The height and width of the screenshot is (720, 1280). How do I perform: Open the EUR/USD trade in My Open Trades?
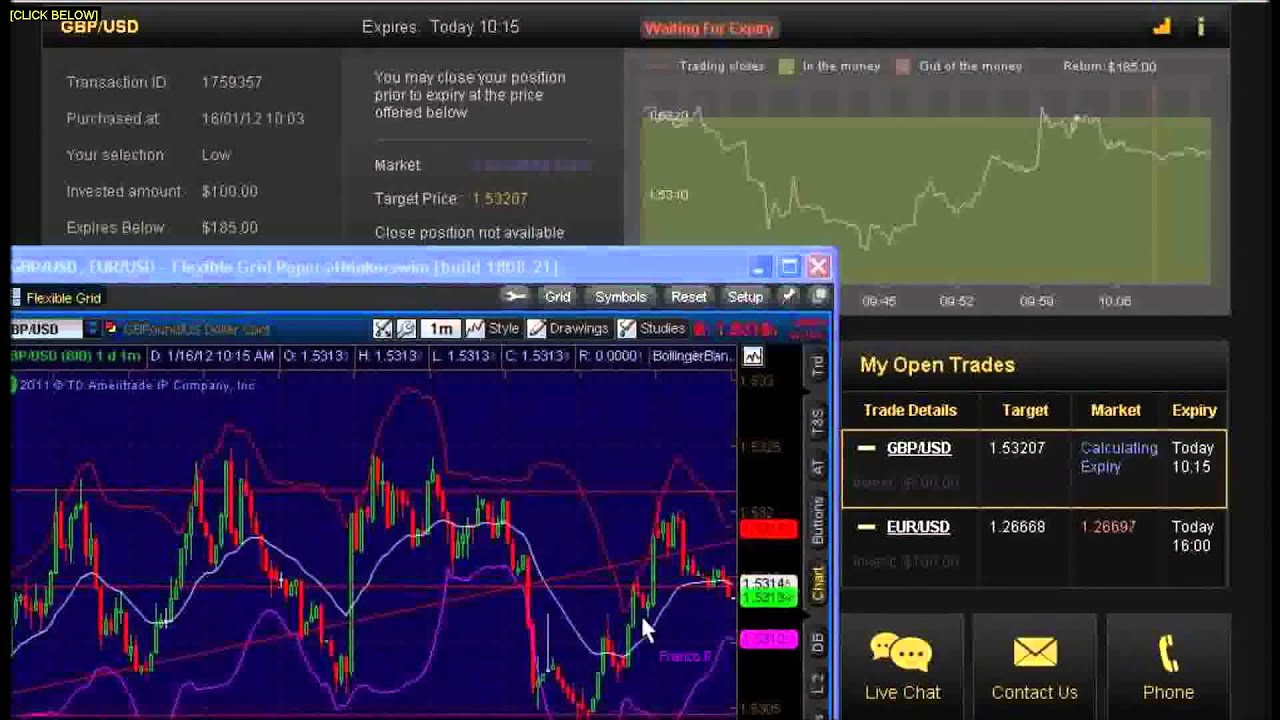click(918, 527)
